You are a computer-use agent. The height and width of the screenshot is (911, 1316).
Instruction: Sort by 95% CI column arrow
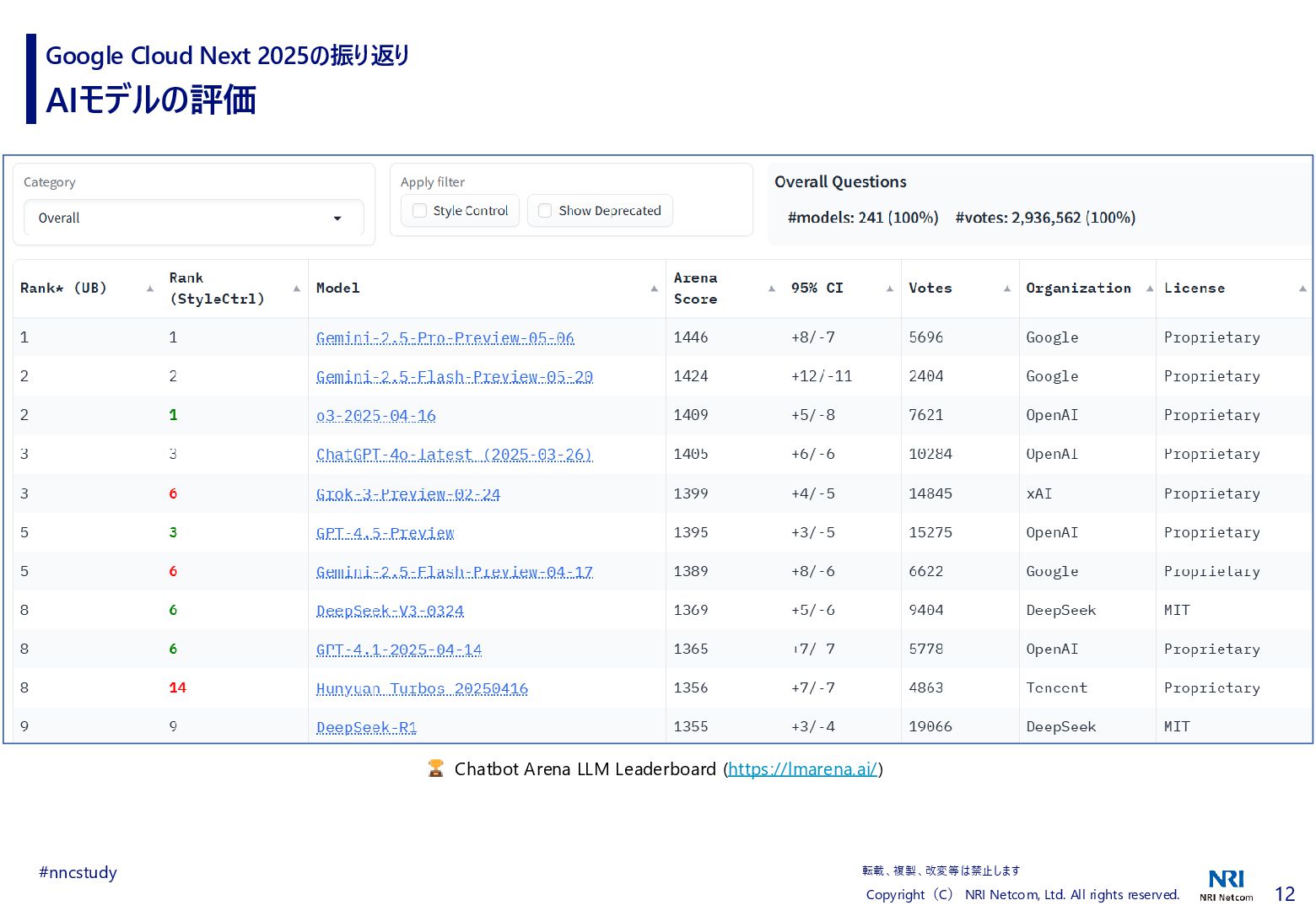890,288
